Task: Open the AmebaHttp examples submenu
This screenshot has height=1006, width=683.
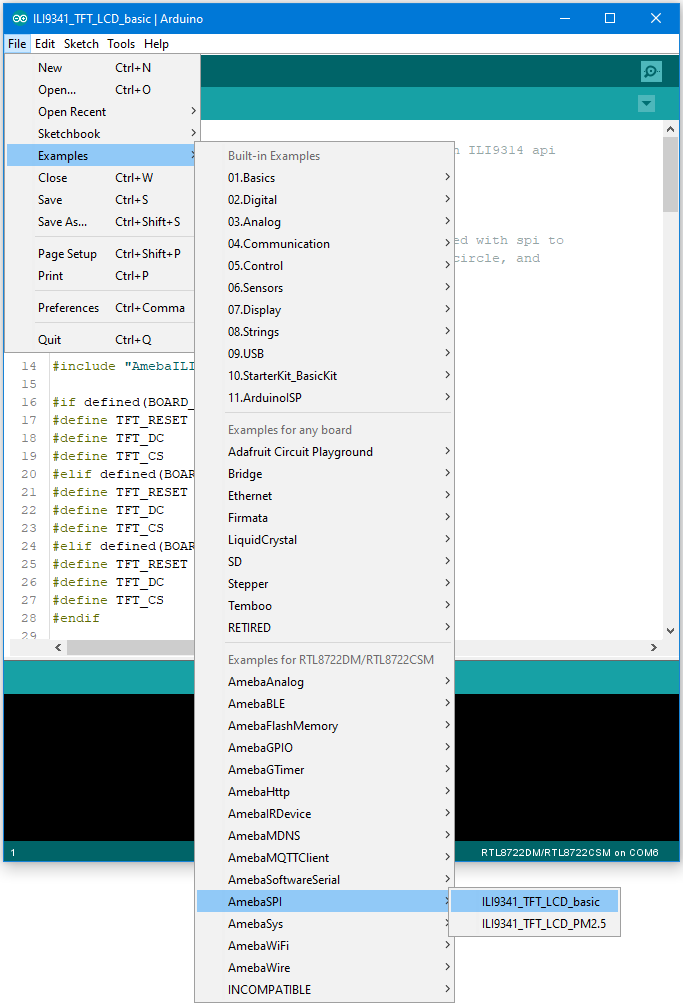Action: 325,791
